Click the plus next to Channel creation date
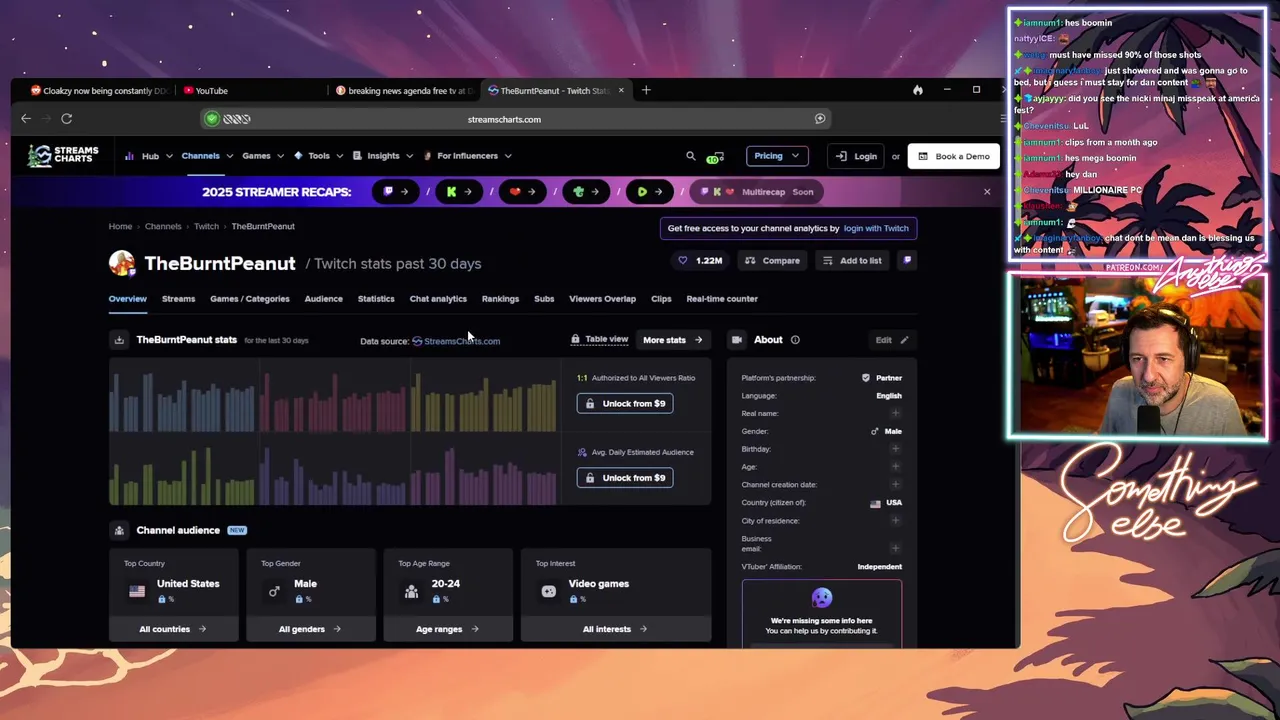This screenshot has height=720, width=1280. pos(895,485)
